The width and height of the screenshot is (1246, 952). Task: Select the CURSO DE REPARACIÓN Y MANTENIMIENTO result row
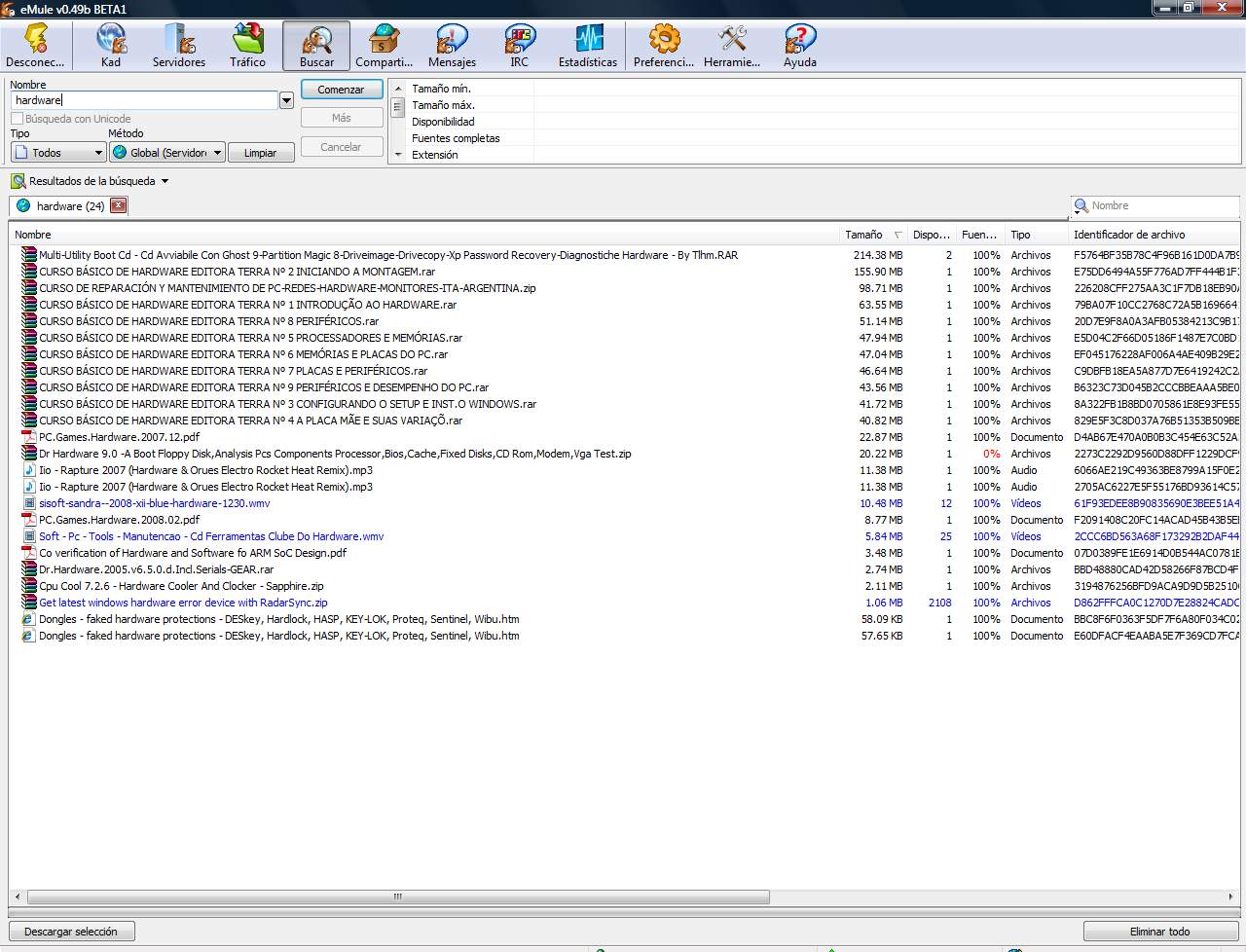625,288
